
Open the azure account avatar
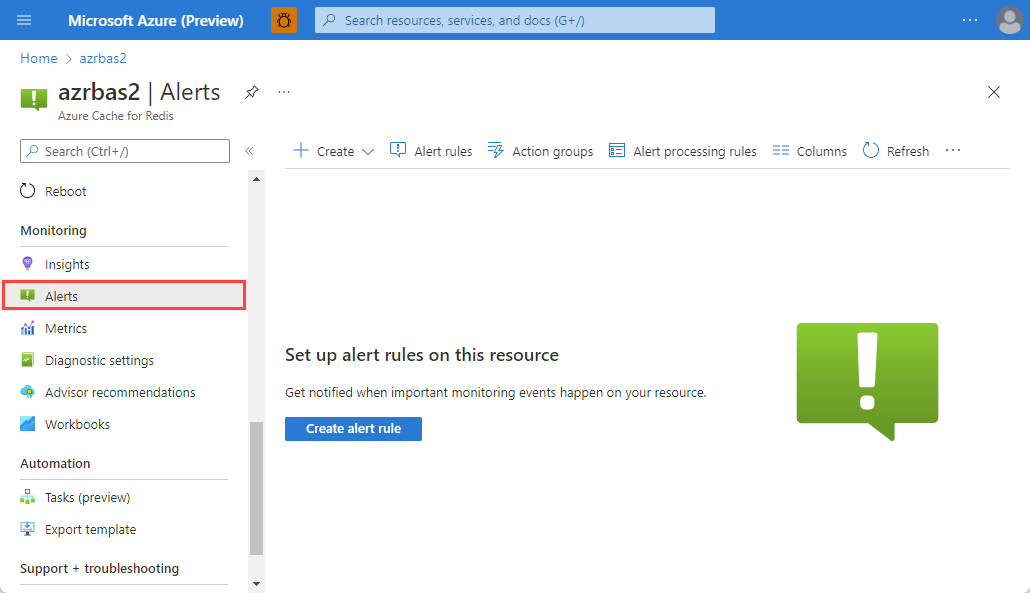click(1009, 20)
